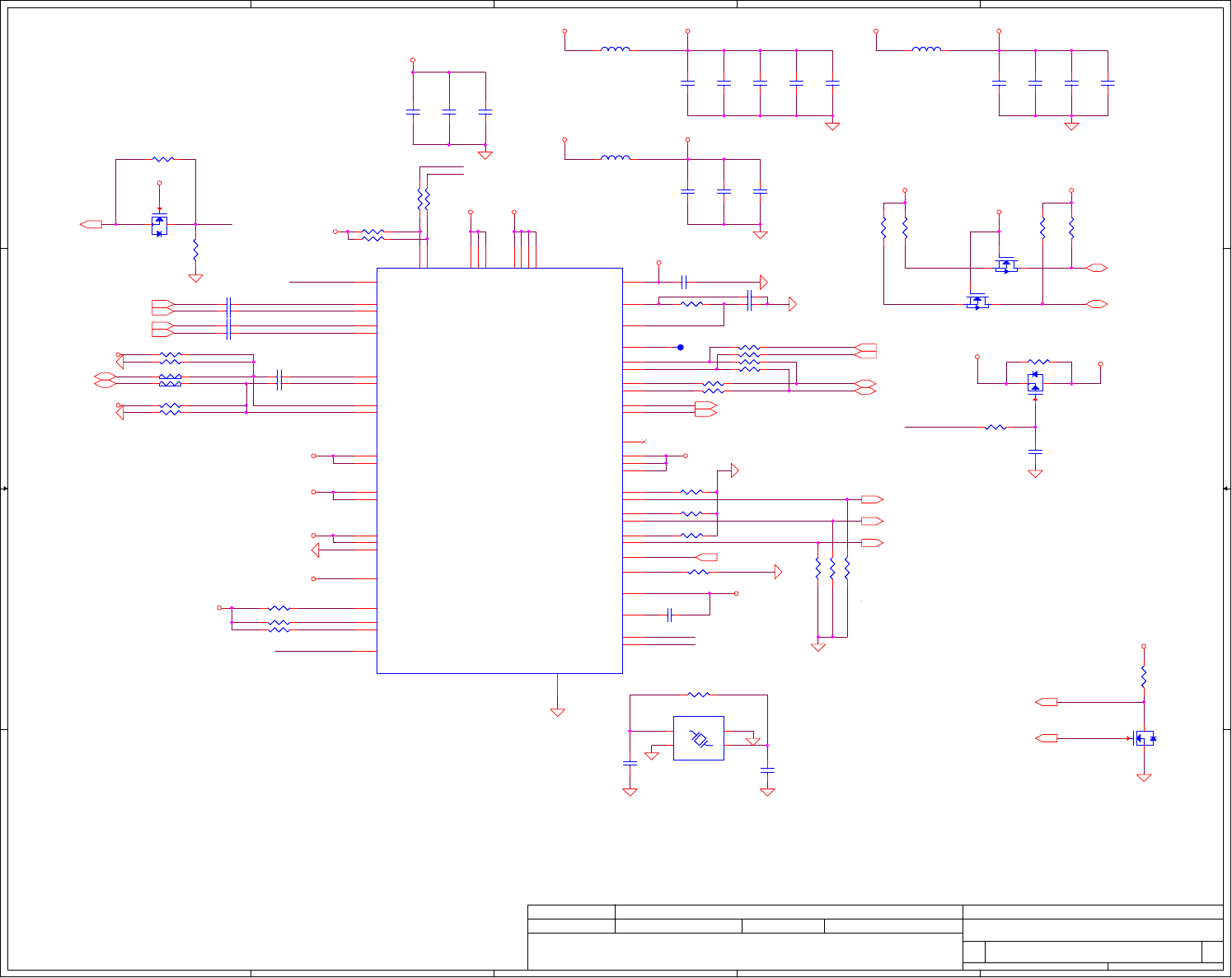This screenshot has height=978, width=1232.
Task: Select the bidirectional port beside the upper level-shifter MOSFET
Action: pyautogui.click(x=1096, y=268)
